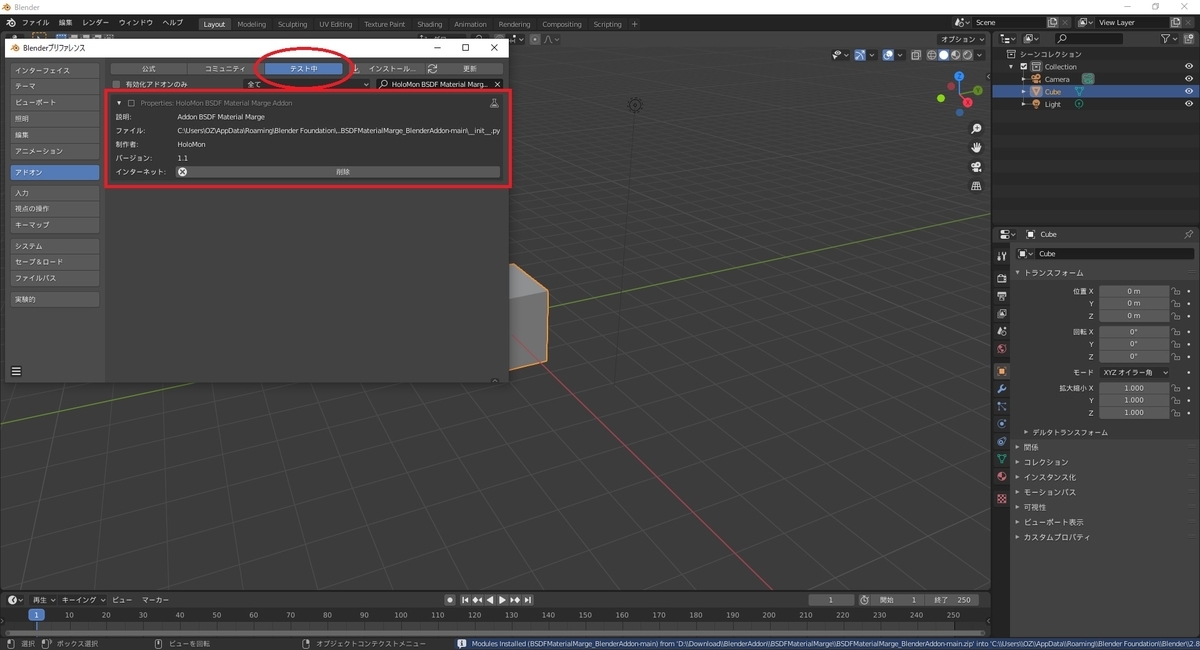Viewport: 1200px width, 650px height.
Task: Click the current frame field in timeline
Action: coord(832,600)
